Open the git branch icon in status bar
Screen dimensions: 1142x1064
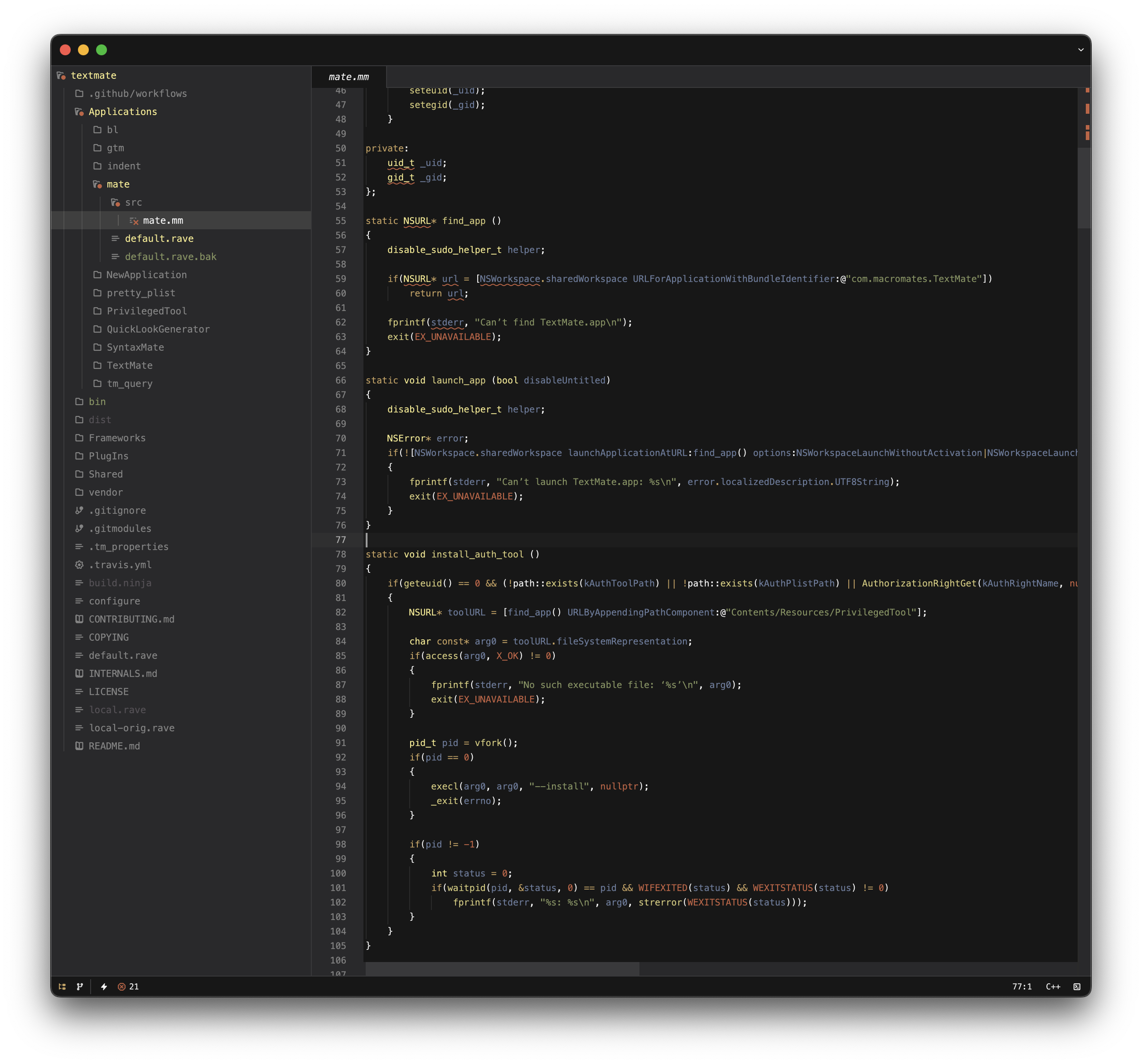click(80, 987)
